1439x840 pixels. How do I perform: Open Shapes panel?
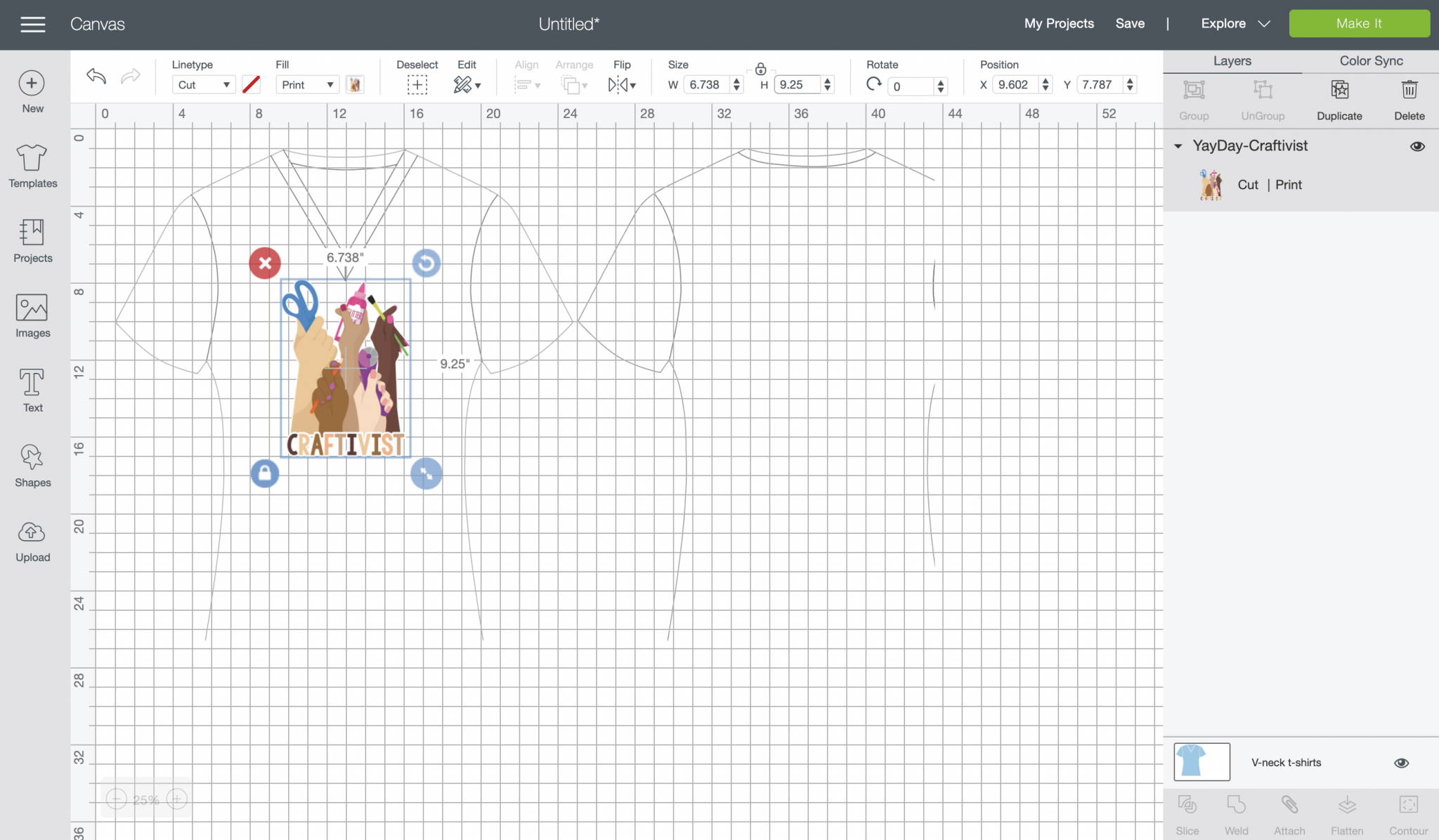[x=32, y=466]
